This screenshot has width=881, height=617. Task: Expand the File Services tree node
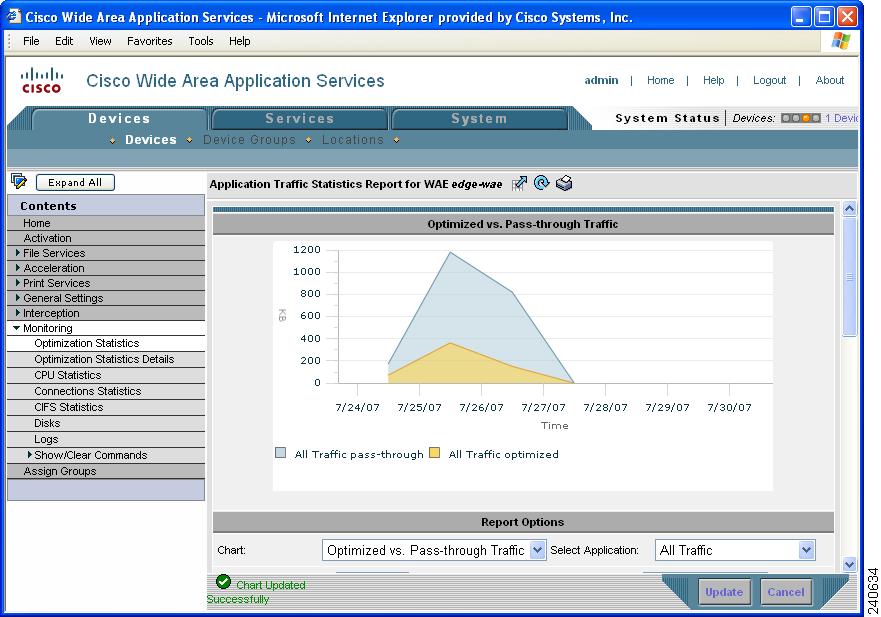17,253
